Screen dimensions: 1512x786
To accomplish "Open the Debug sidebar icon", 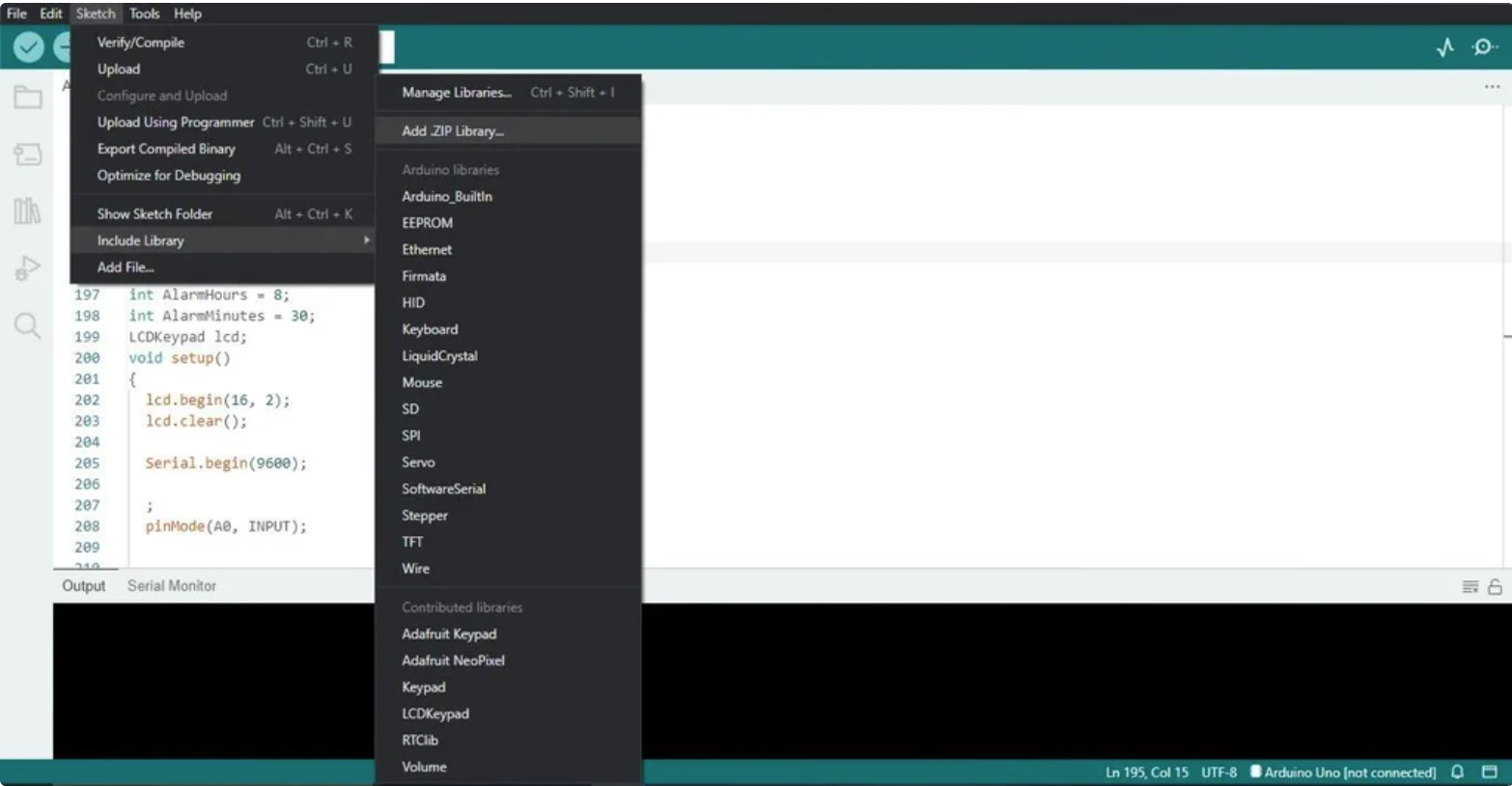I will [x=27, y=267].
